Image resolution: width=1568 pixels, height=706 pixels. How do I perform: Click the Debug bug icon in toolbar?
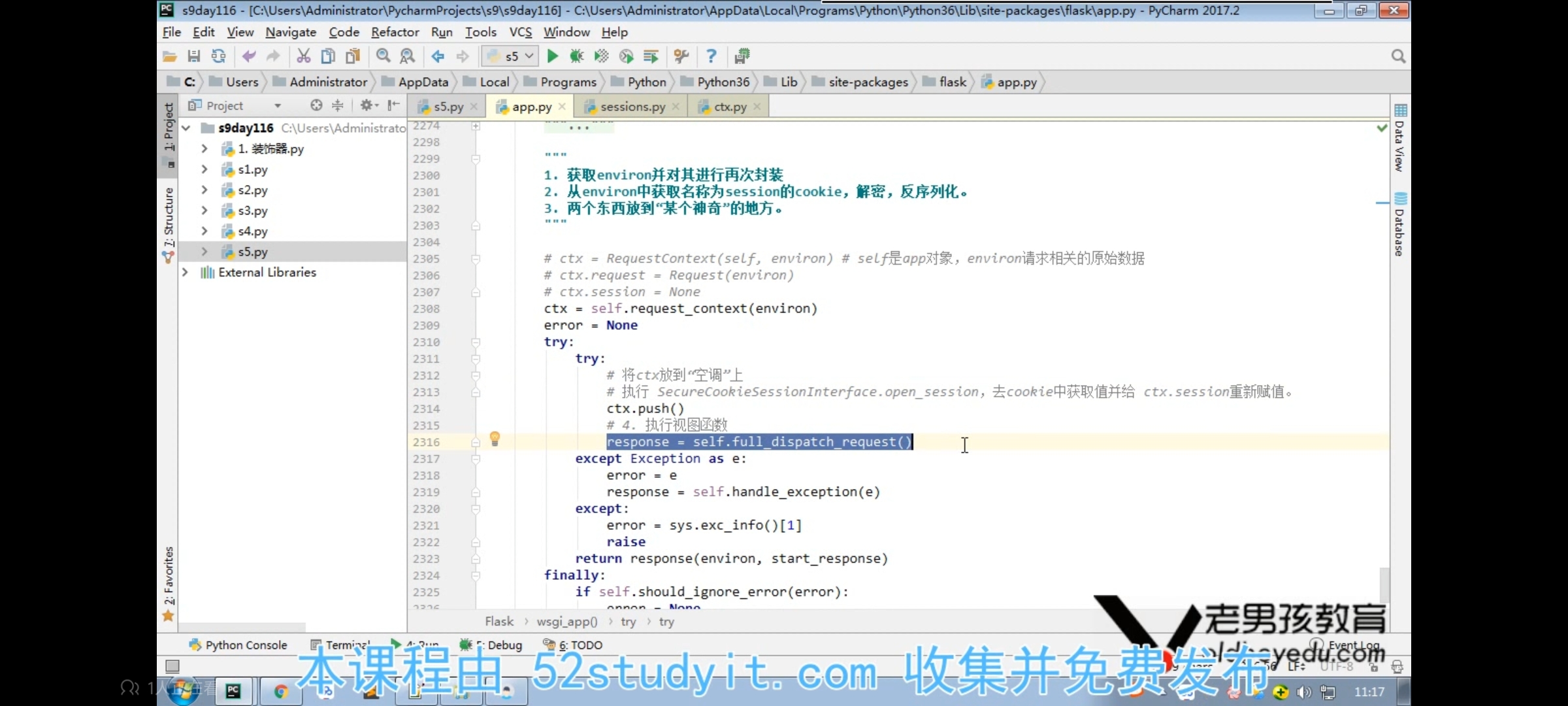[x=576, y=56]
